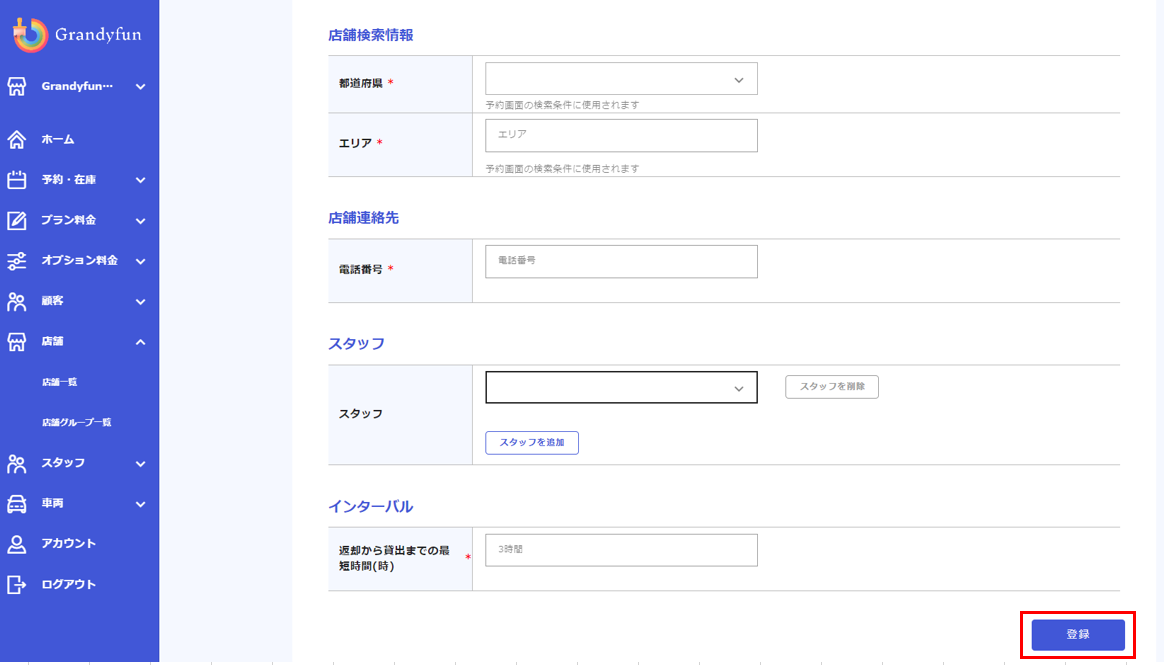The width and height of the screenshot is (1164, 665).
Task: Click the 顧客 people icon
Action: pos(16,301)
